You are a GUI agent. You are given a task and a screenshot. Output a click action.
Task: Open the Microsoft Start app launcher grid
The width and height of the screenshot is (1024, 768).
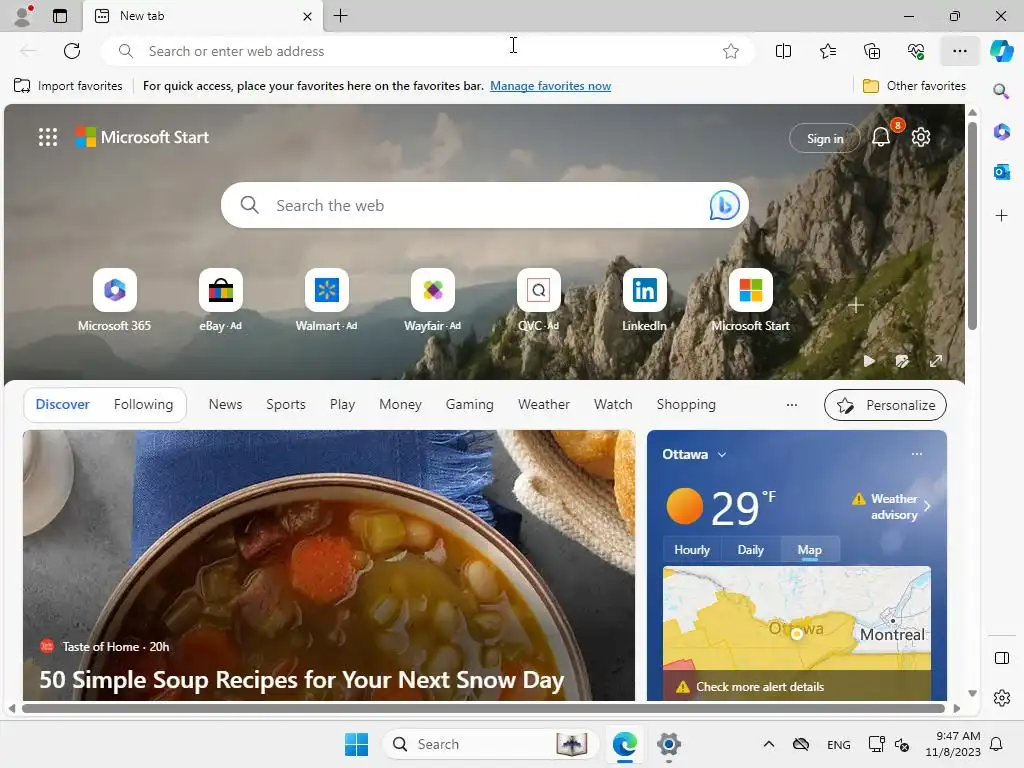[x=48, y=137]
